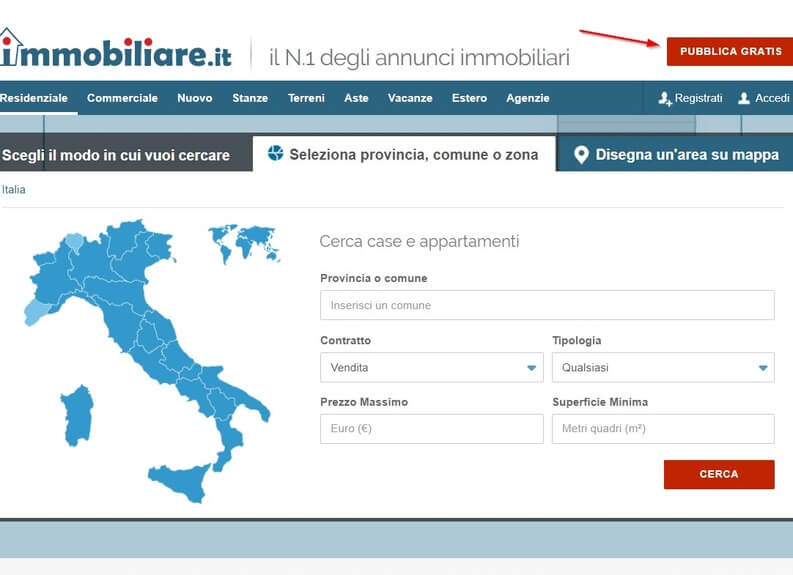Image resolution: width=793 pixels, height=575 pixels.
Task: Switch to Disegna un'area su mappa tab
Action: (x=675, y=154)
